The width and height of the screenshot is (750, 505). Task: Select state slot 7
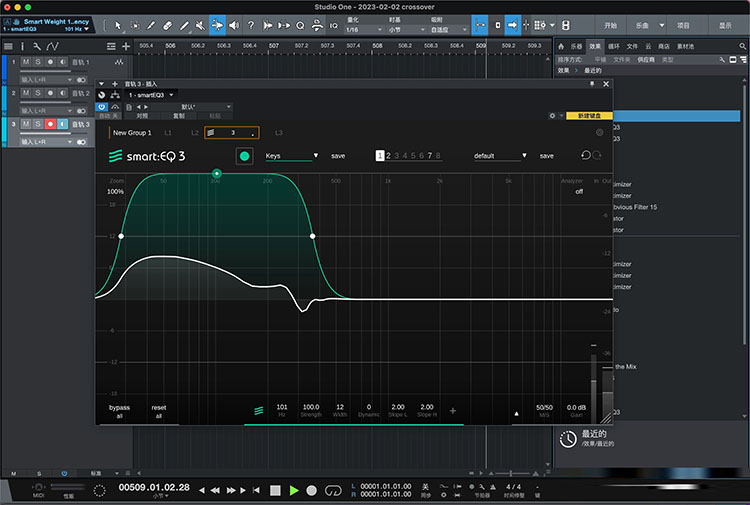point(430,156)
